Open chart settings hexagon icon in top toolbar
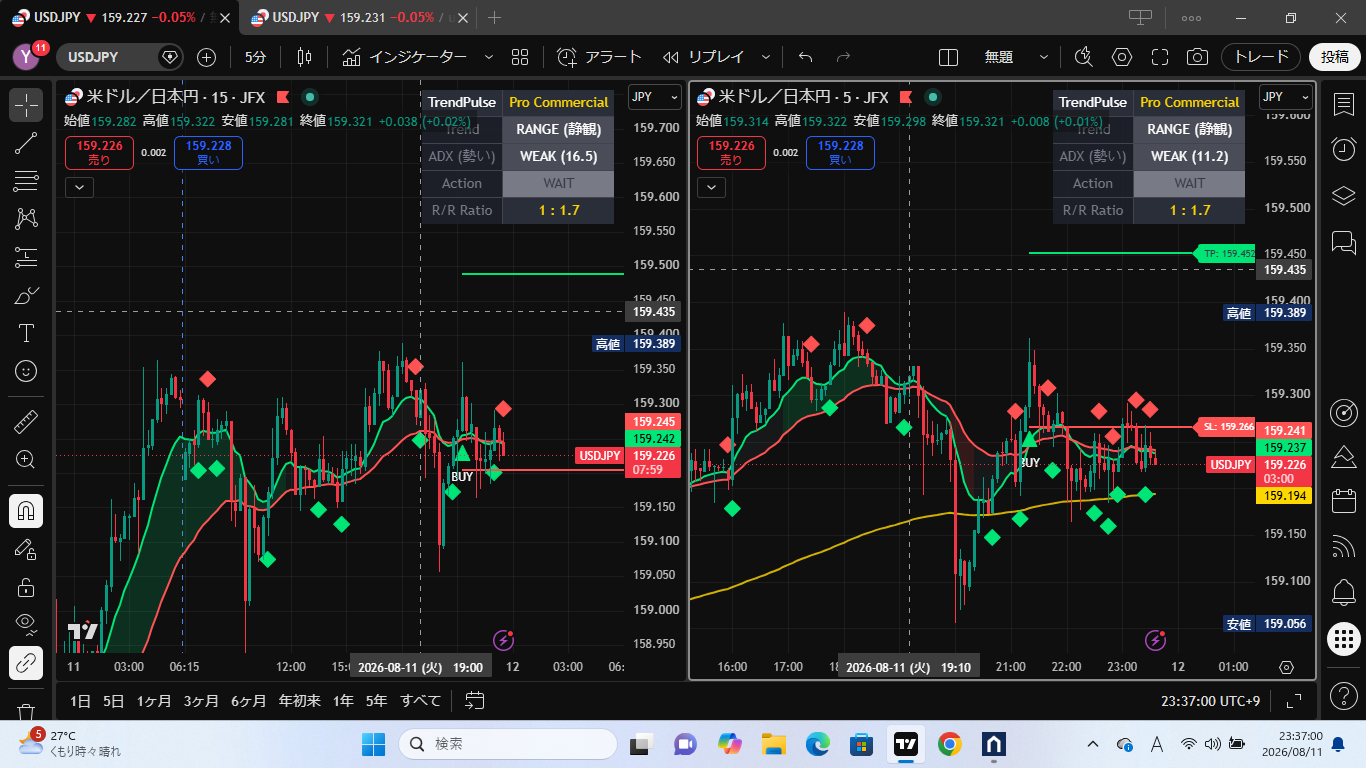 [1122, 57]
